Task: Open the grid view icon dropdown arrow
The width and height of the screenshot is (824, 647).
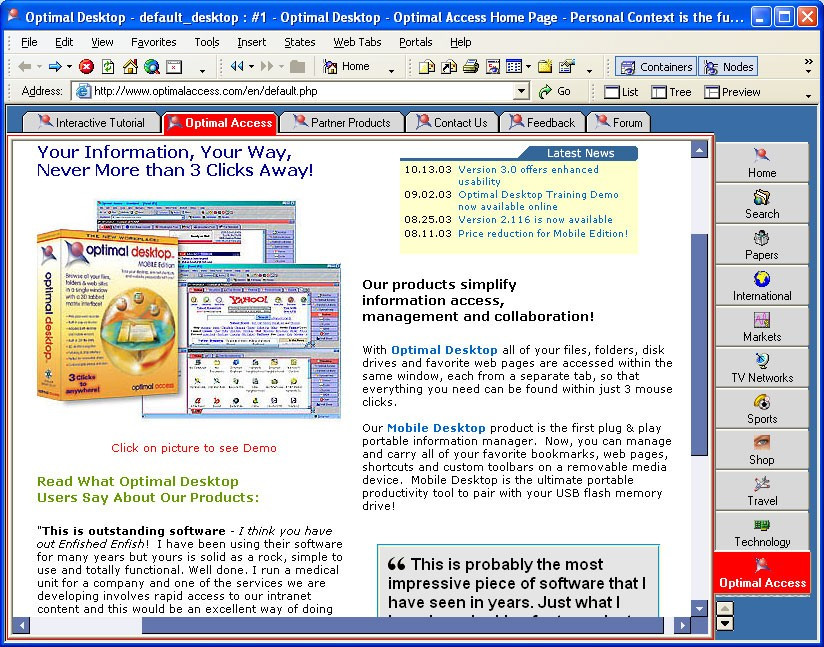Action: [x=528, y=67]
